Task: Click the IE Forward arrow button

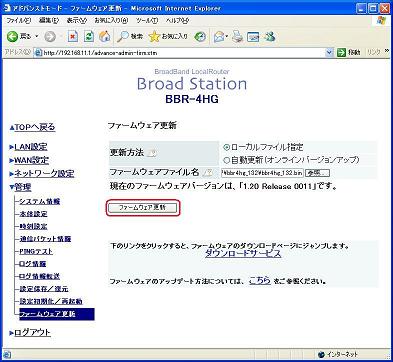Action: pos(50,37)
